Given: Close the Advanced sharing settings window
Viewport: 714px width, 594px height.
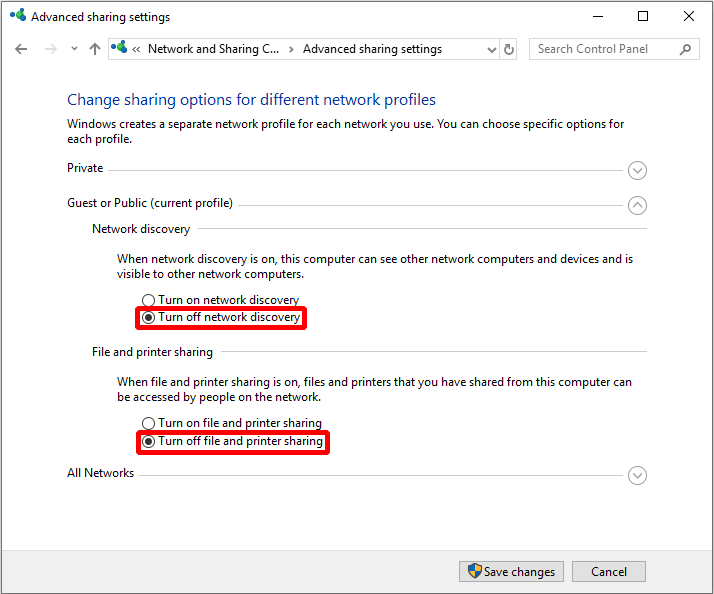Looking at the screenshot, I should point(688,16).
